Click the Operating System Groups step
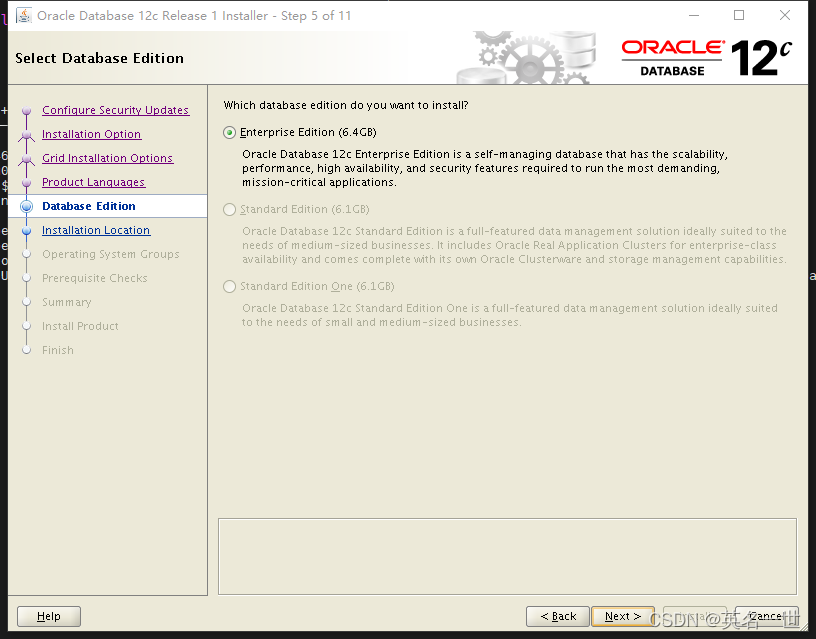Viewport: 816px width, 639px height. 111,254
